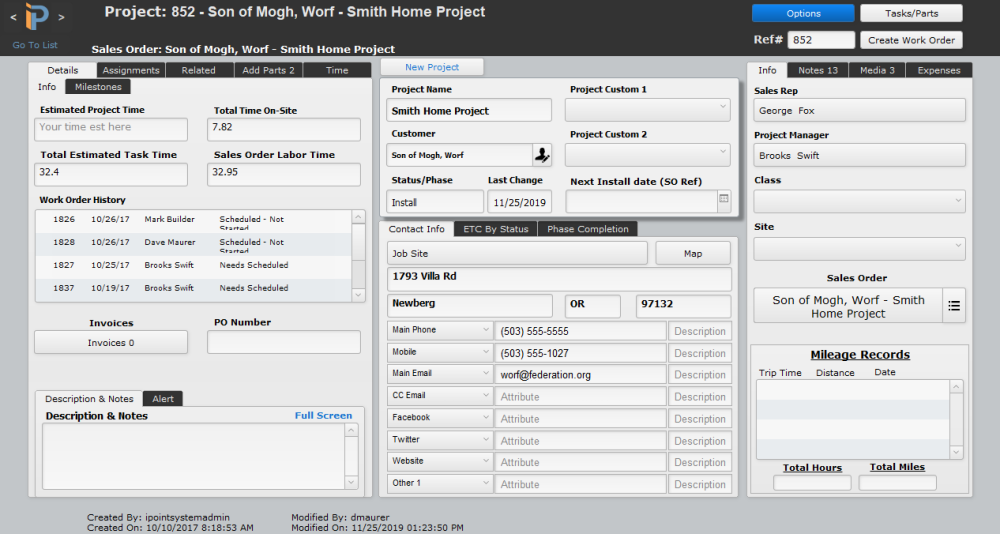Open Mobile type dropdown
Screen dimensions: 1000x534
click(x=439, y=352)
